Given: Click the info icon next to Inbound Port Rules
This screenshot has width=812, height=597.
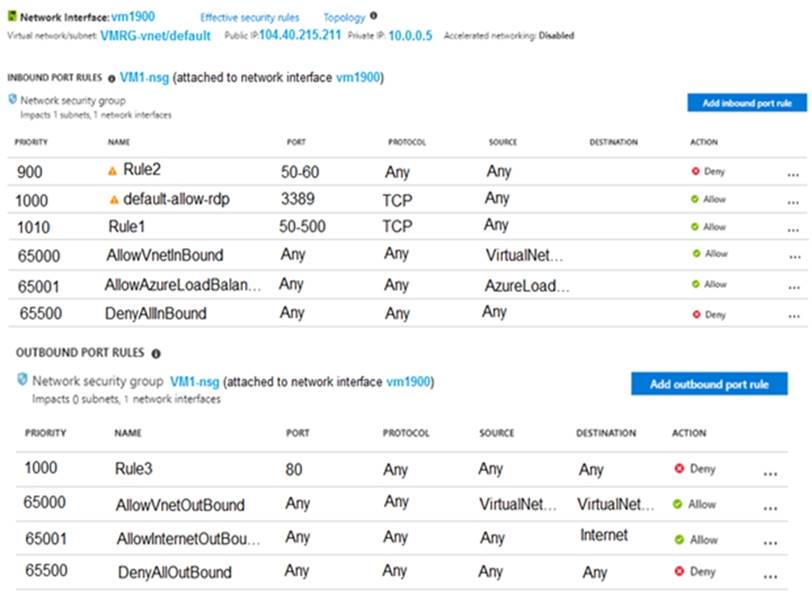Looking at the screenshot, I should click(111, 79).
